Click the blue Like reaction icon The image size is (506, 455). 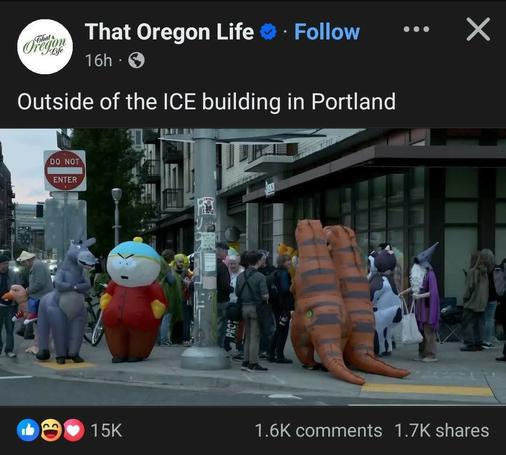29,430
